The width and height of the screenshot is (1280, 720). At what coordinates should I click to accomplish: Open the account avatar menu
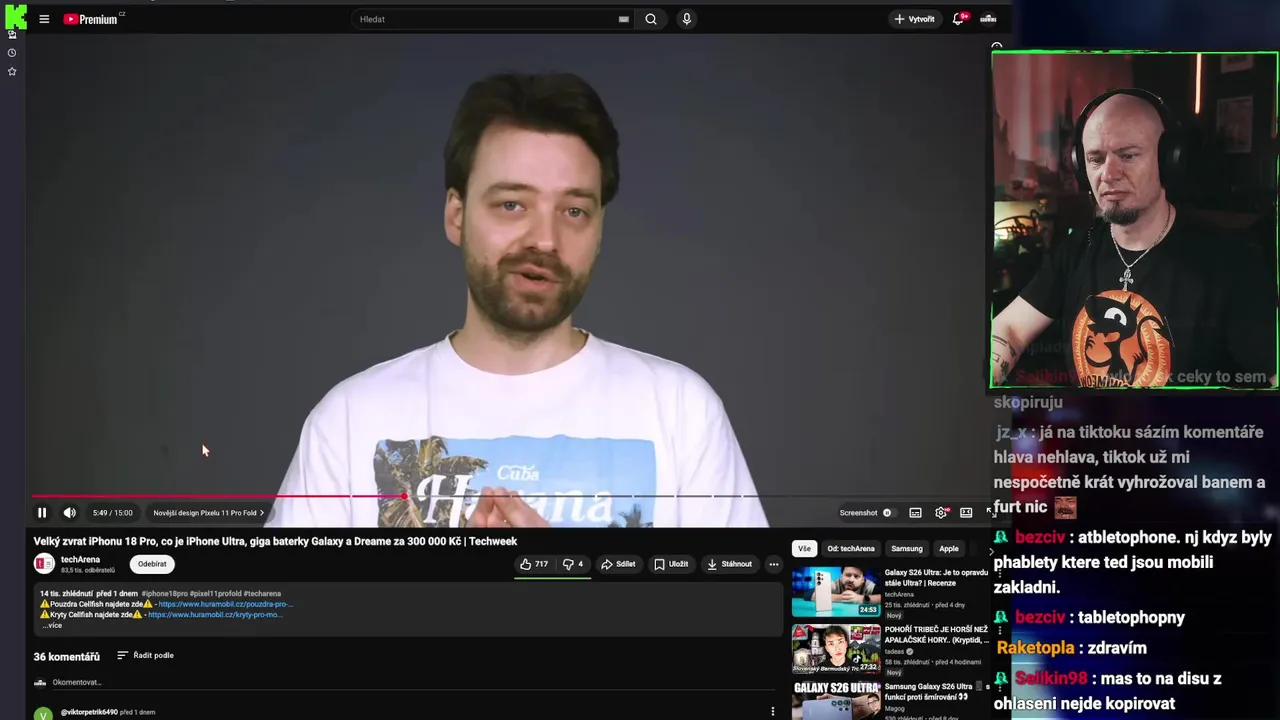point(988,19)
